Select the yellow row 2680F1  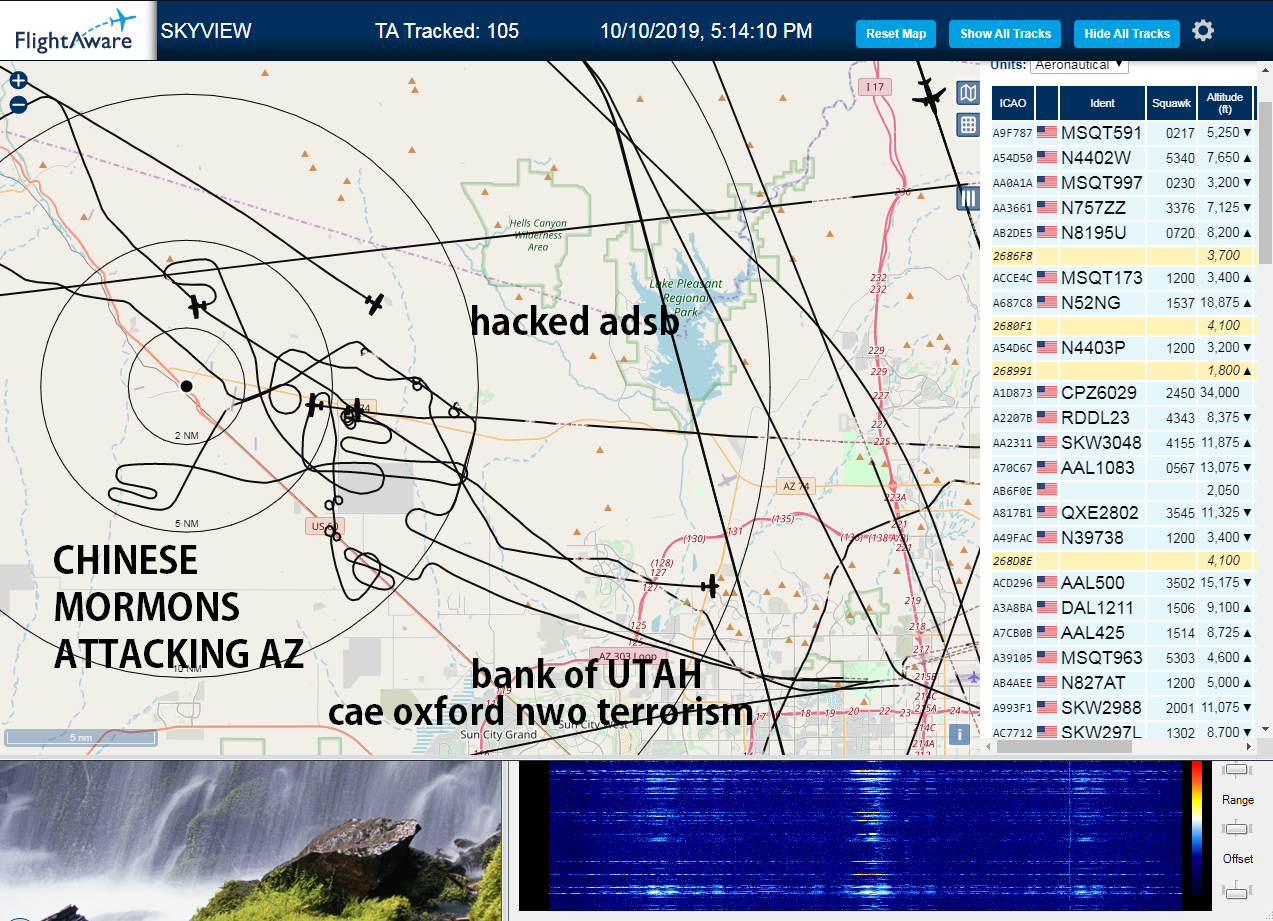pos(1122,325)
